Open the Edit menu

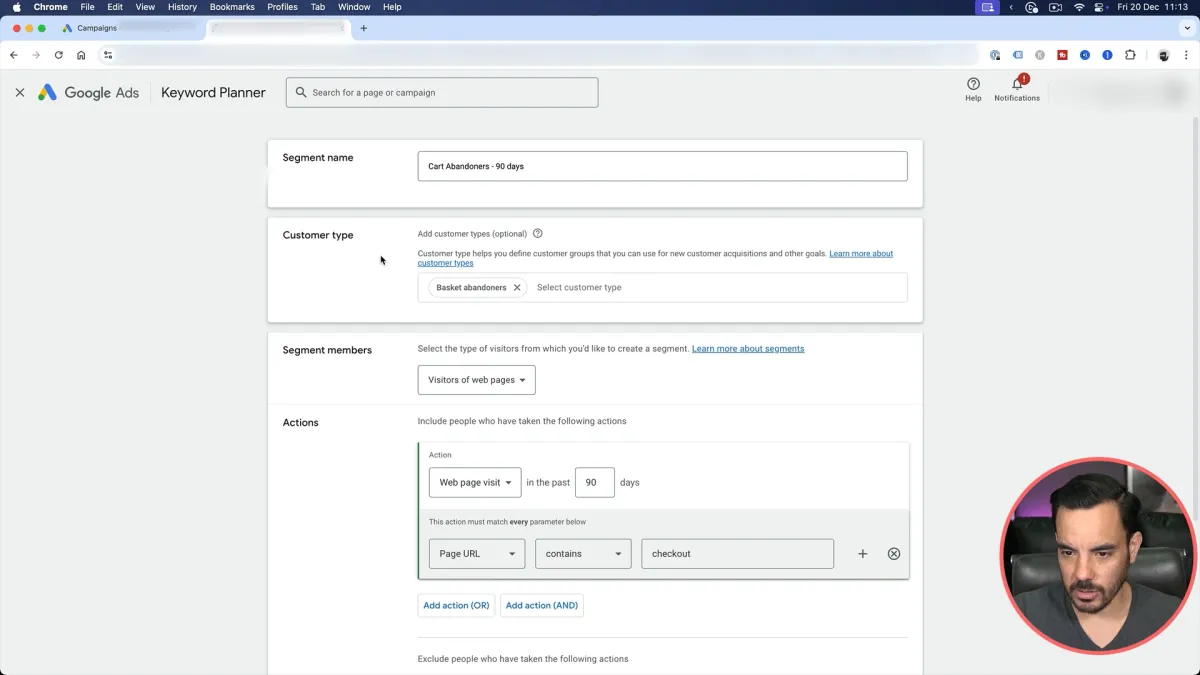tap(115, 7)
